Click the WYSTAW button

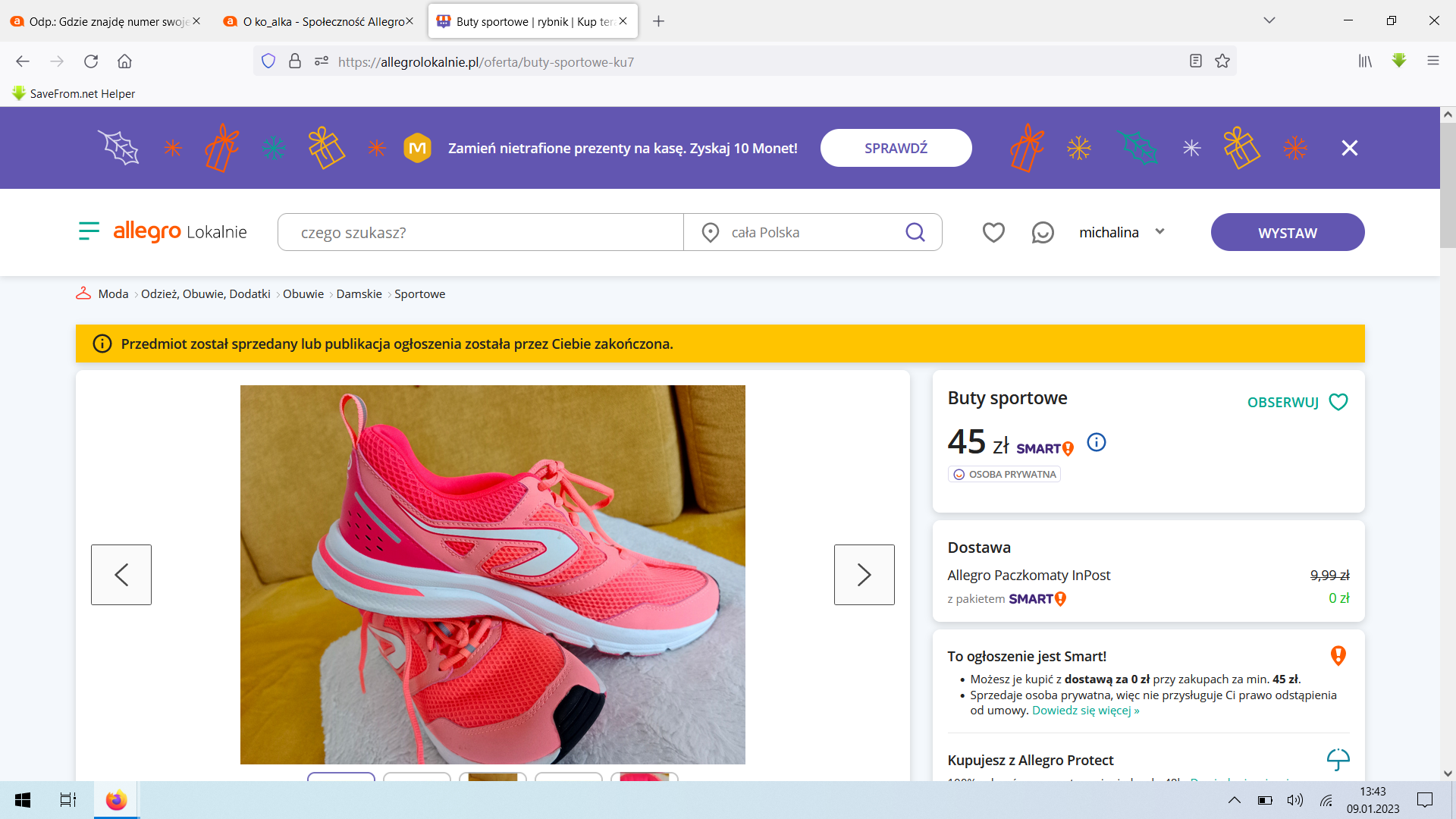(1288, 232)
